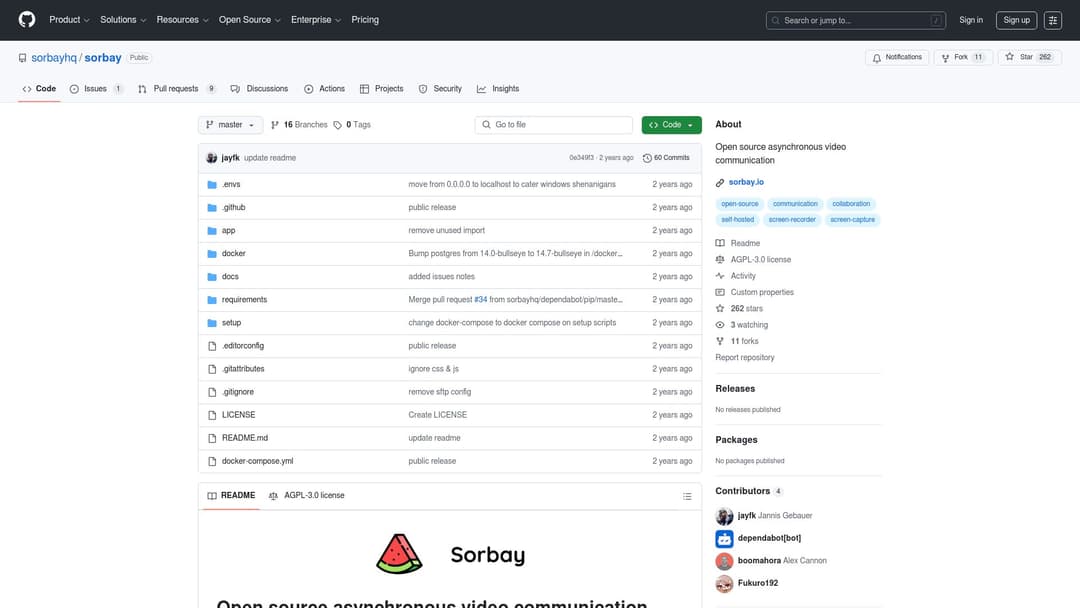The width and height of the screenshot is (1080, 608).
Task: View the 0 Tags link
Action: tap(352, 125)
